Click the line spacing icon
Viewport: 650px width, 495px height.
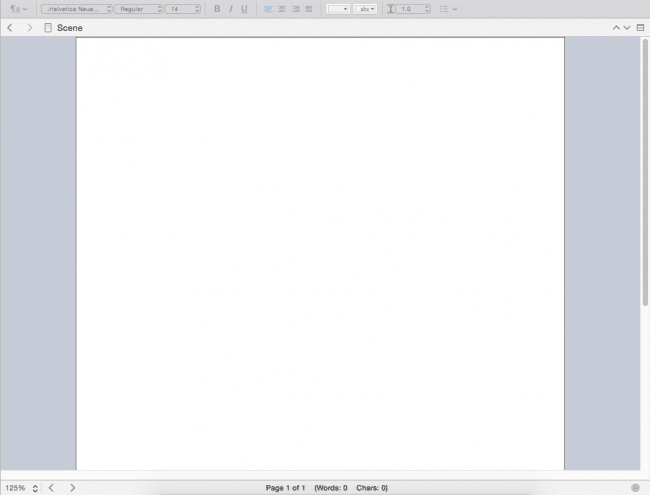pyautogui.click(x=390, y=9)
